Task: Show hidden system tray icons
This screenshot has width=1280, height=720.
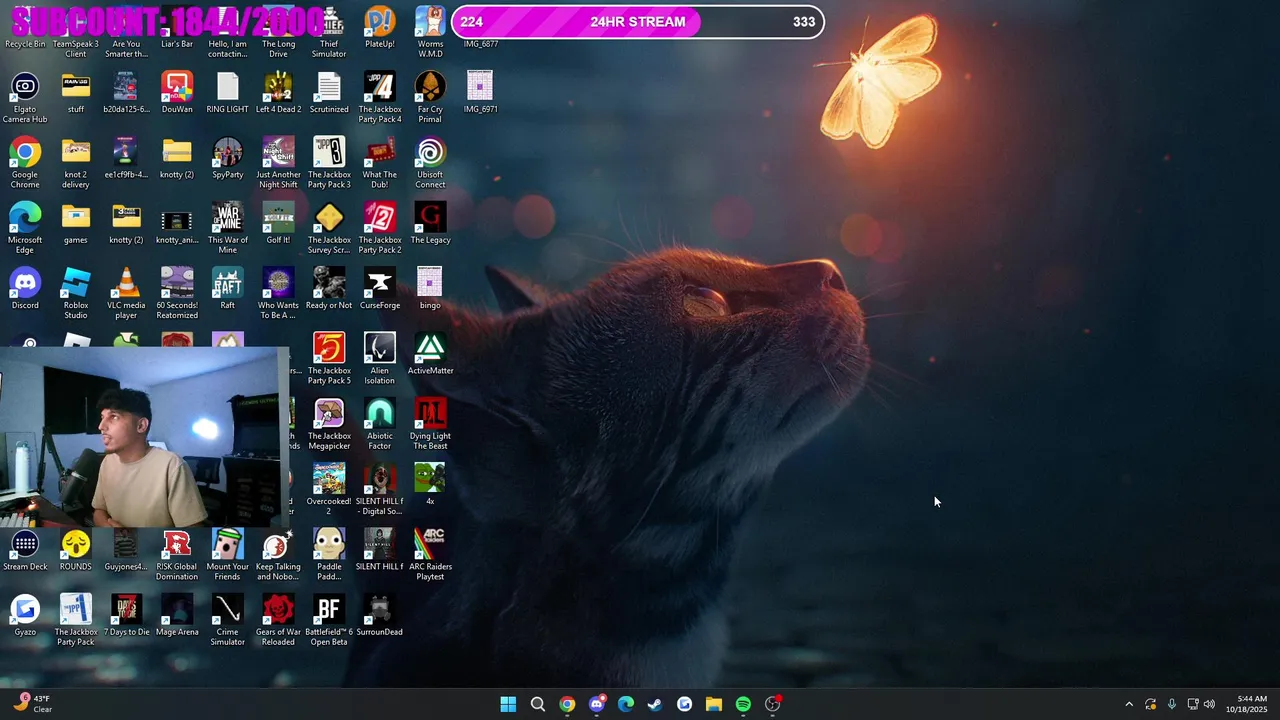Action: (x=1129, y=704)
